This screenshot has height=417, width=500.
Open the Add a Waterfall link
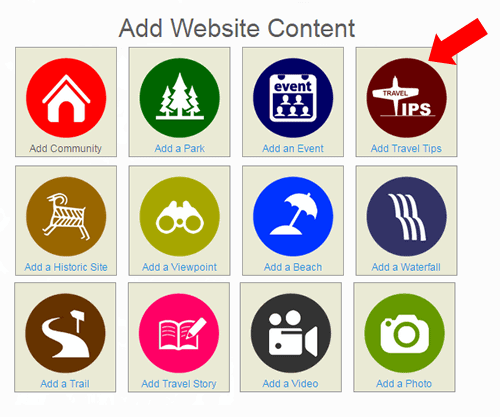pos(406,267)
